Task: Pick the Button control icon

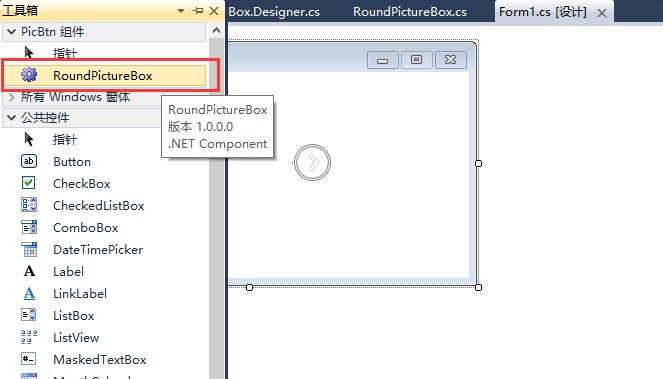Action: (x=29, y=161)
